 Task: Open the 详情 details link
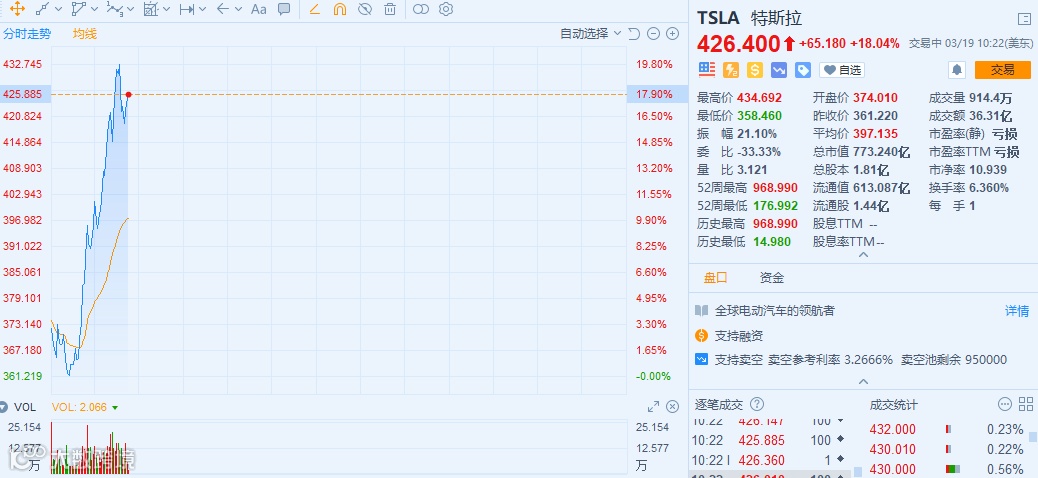click(x=1017, y=311)
